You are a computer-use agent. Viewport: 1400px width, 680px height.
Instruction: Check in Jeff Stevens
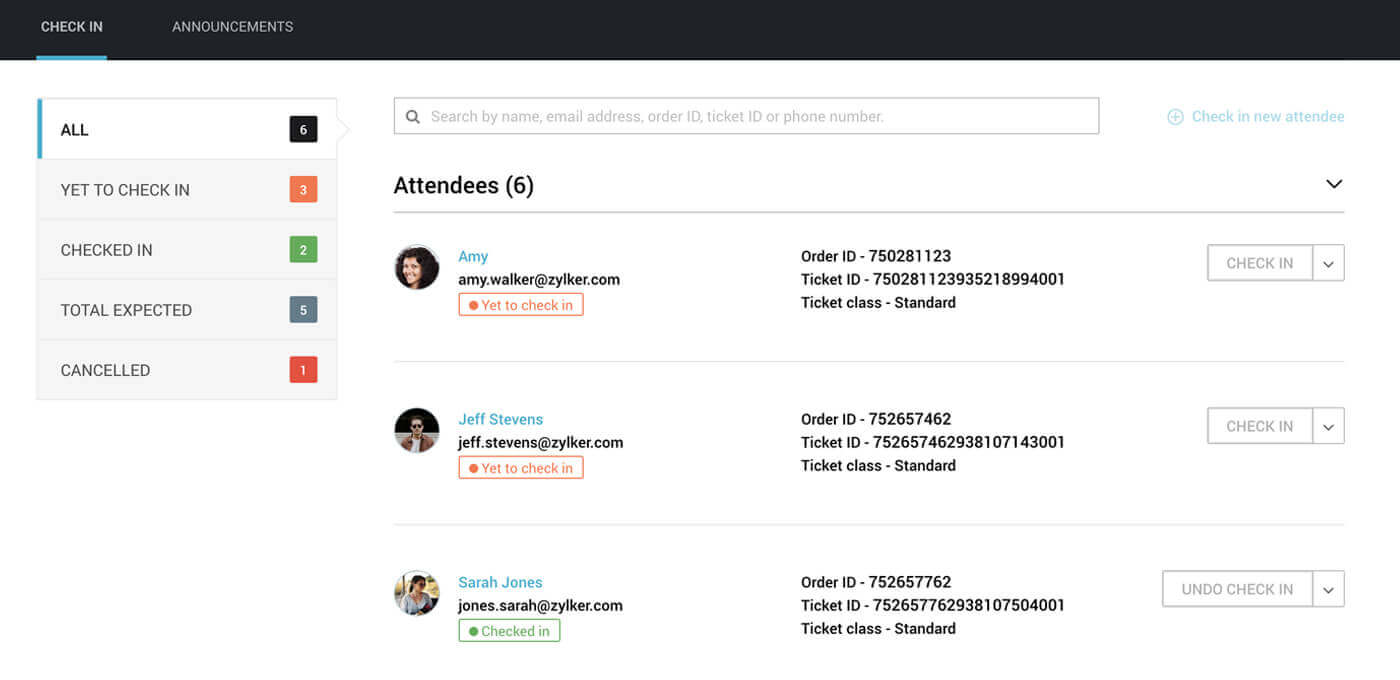tap(1259, 426)
